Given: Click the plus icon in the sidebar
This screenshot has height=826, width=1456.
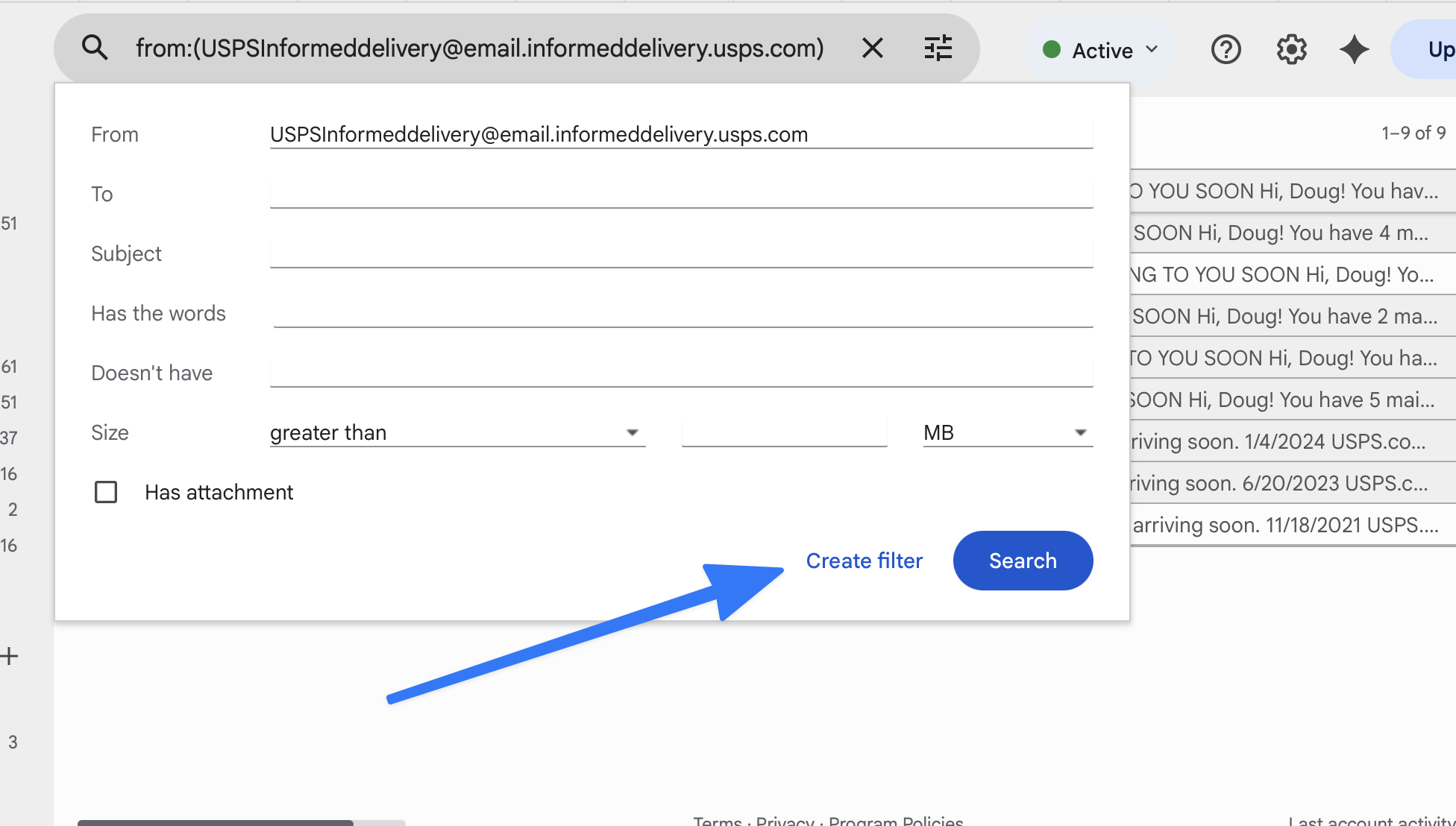Looking at the screenshot, I should coord(10,656).
